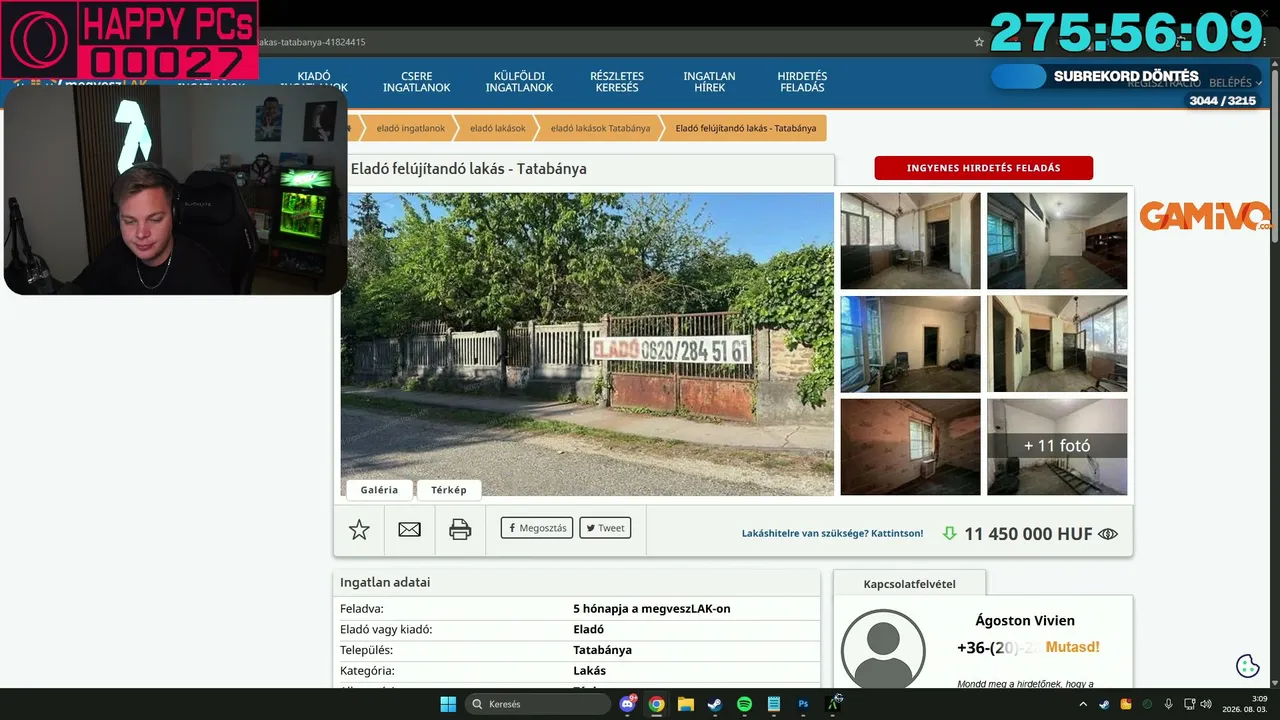Go to eladó ingatlanok breadcrumb
1280x720 pixels.
pos(410,128)
